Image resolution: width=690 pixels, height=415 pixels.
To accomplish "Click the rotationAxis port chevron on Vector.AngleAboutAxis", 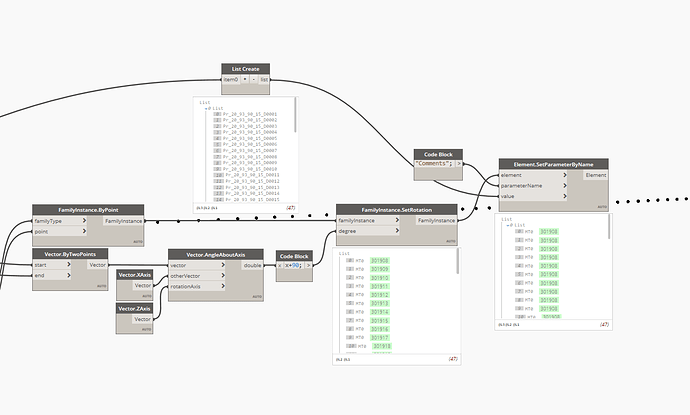I will click(223, 286).
